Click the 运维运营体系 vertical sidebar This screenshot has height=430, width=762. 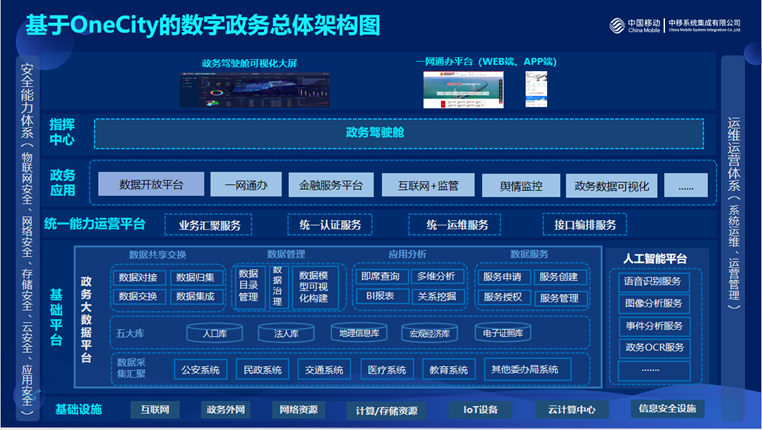click(x=733, y=238)
